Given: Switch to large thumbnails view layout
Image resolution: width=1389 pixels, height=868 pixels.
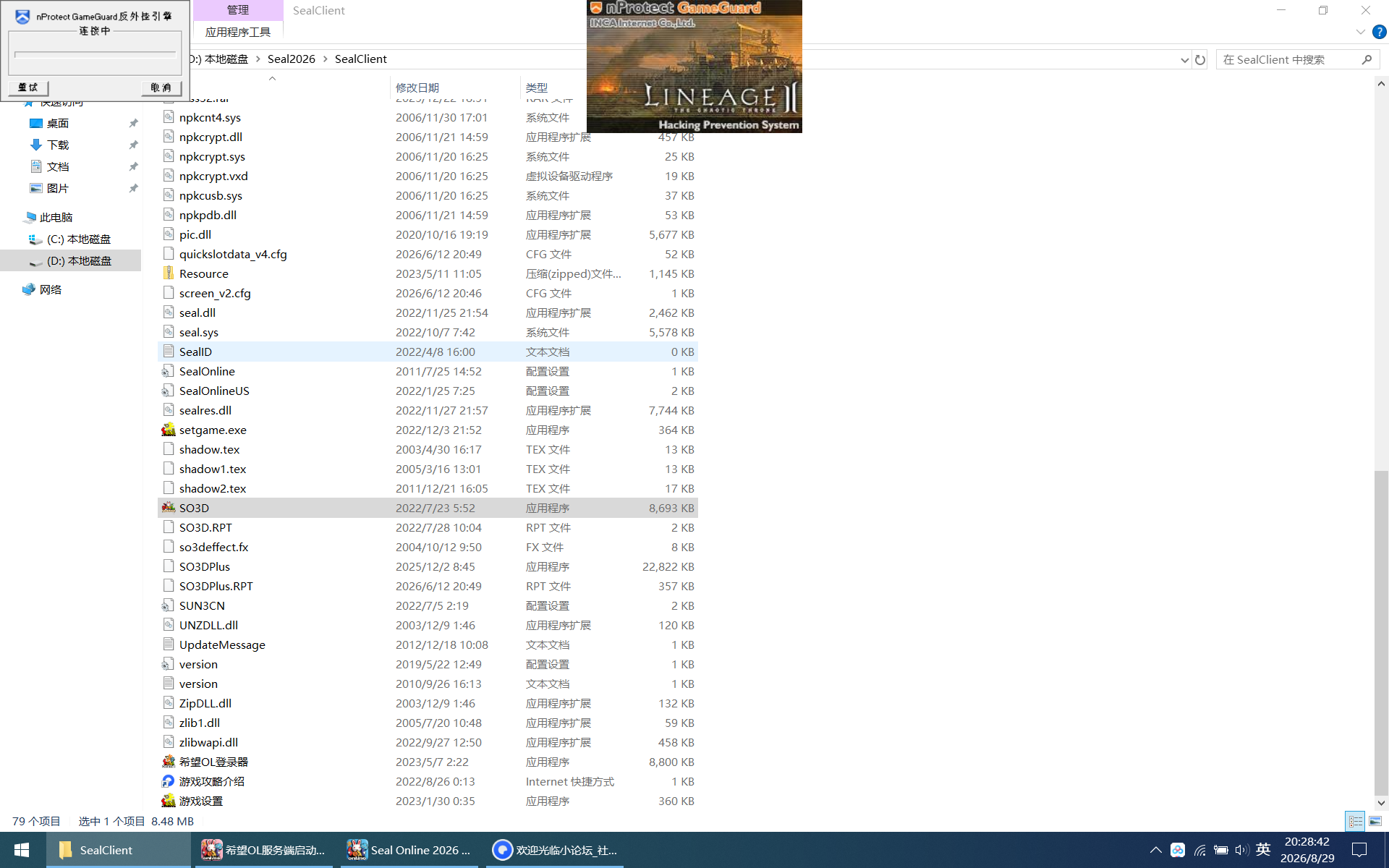Looking at the screenshot, I should 1375,821.
